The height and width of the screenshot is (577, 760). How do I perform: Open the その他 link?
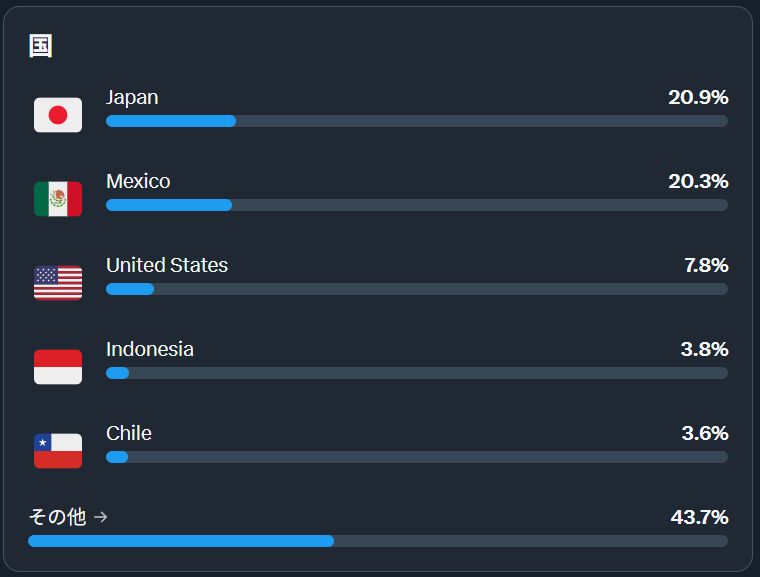[x=57, y=517]
